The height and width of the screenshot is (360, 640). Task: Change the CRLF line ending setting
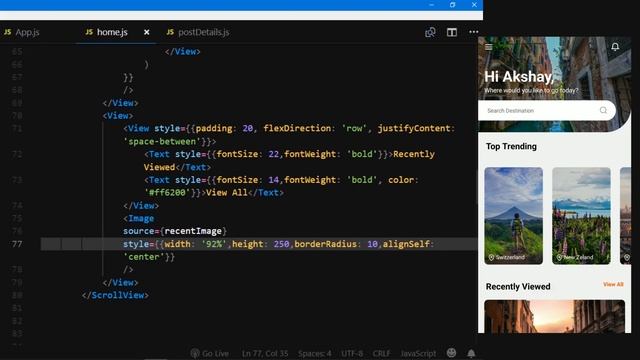[x=381, y=353]
